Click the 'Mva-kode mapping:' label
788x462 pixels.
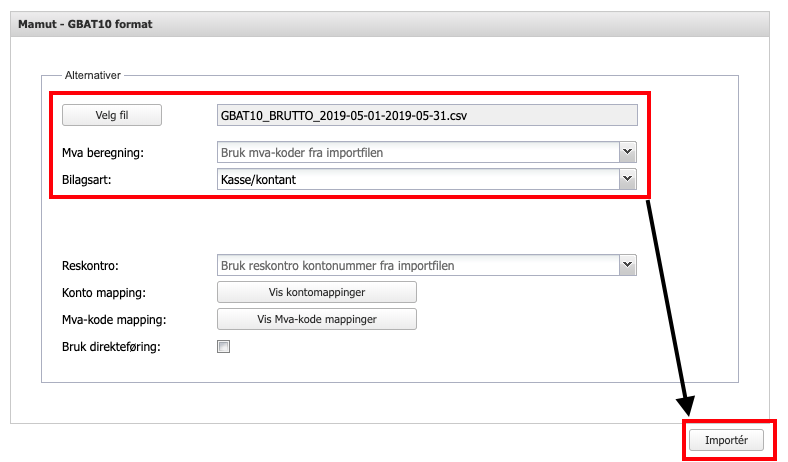pyautogui.click(x=113, y=320)
